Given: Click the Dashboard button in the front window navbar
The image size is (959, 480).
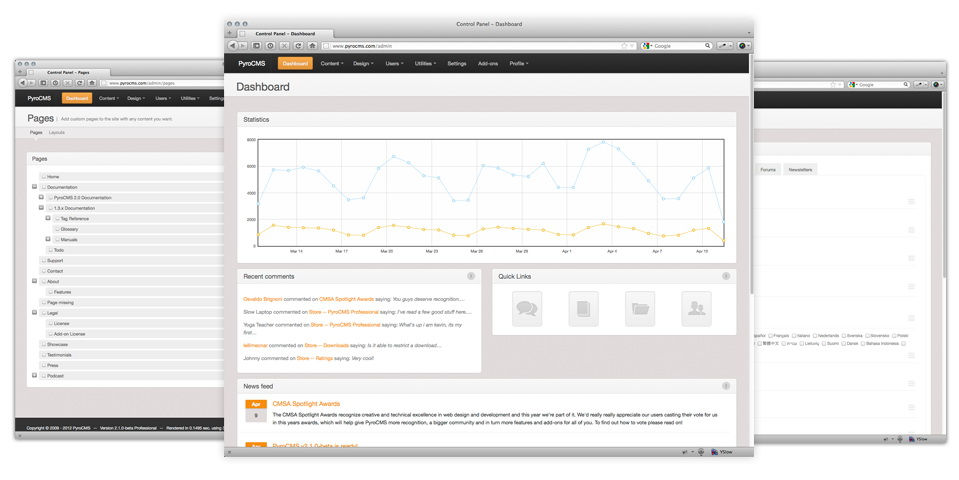Looking at the screenshot, I should click(x=295, y=64).
